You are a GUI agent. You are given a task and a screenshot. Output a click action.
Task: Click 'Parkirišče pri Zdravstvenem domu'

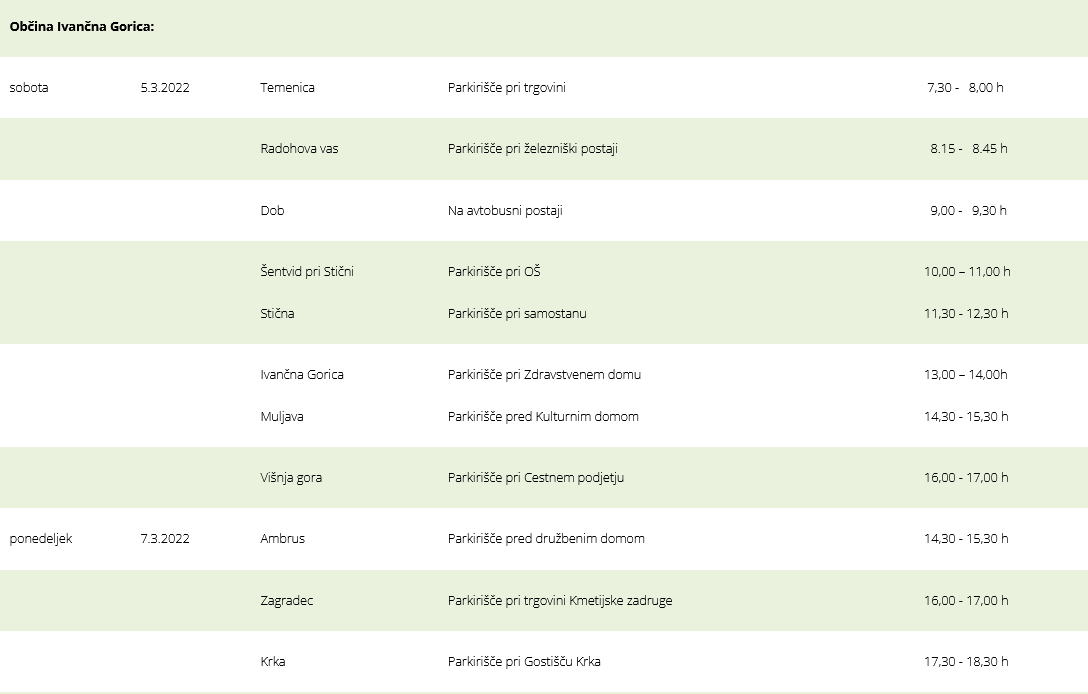point(544,375)
